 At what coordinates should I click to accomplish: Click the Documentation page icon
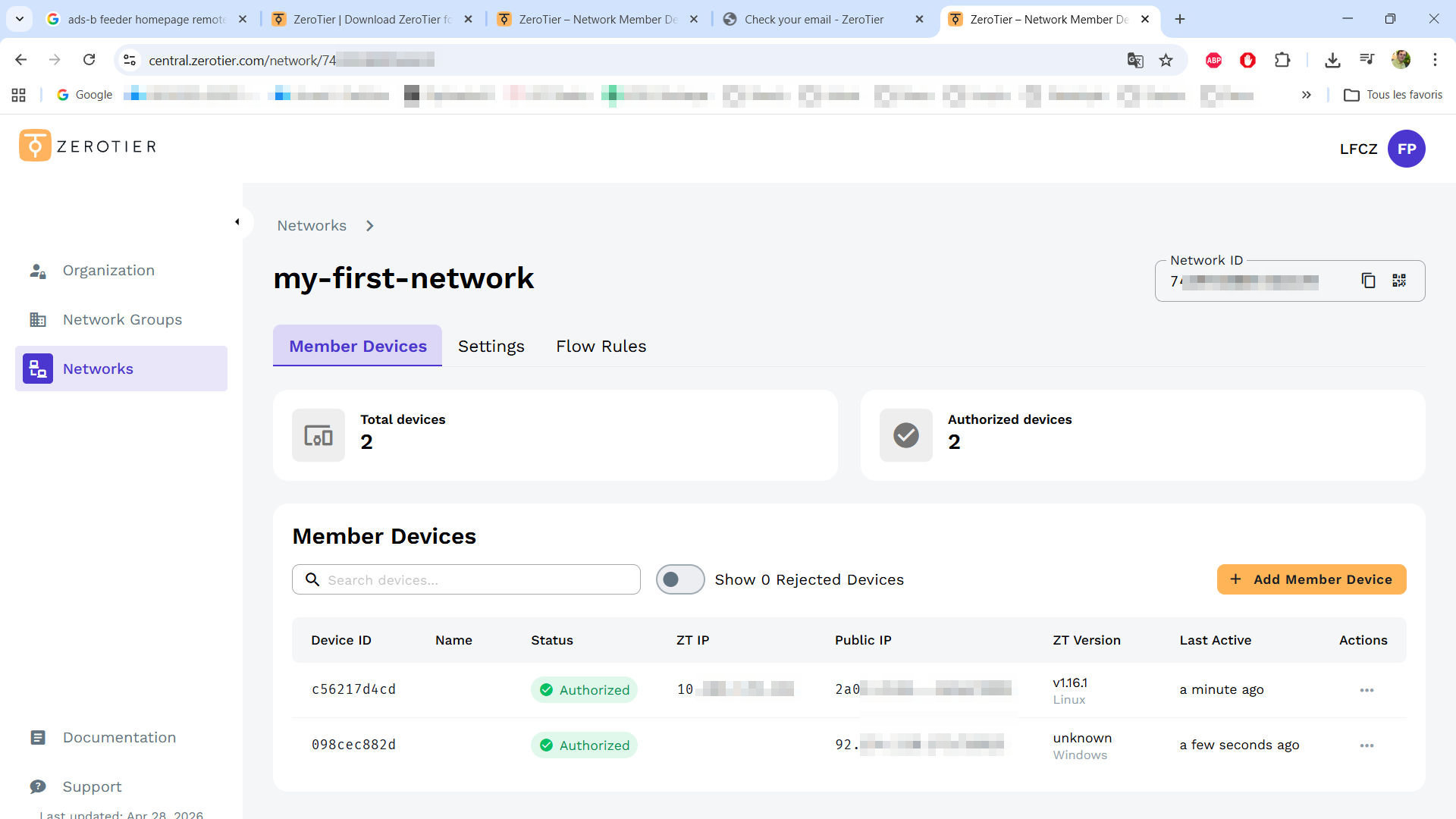pyautogui.click(x=38, y=738)
